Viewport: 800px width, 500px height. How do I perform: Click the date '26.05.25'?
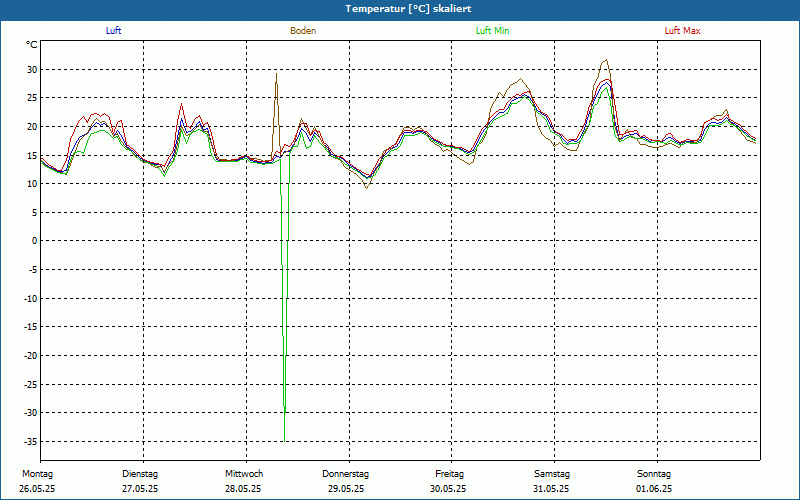[x=37, y=489]
